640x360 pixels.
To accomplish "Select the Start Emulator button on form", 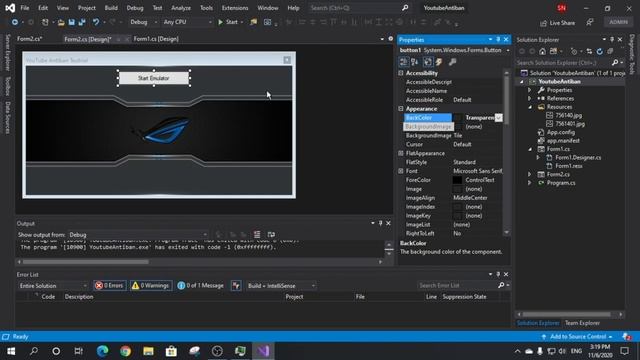I will pyautogui.click(x=154, y=78).
